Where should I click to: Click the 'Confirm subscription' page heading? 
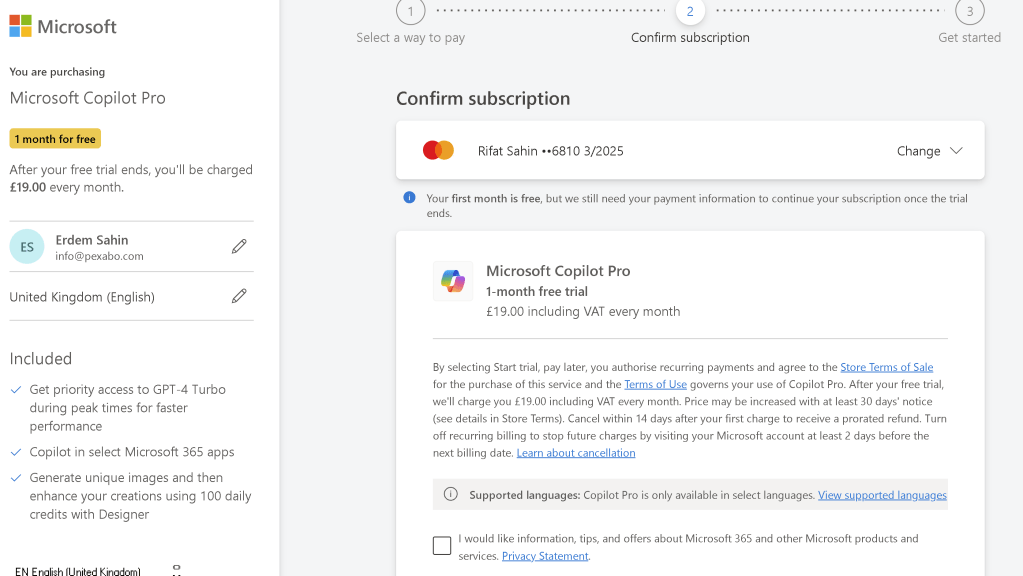click(x=483, y=99)
